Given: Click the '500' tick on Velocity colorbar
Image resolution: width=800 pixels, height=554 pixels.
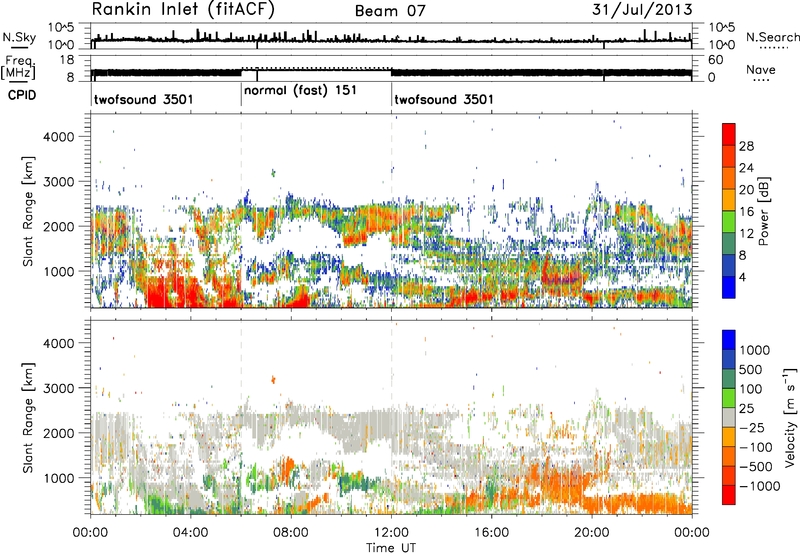Looking at the screenshot, I should 750,369.
